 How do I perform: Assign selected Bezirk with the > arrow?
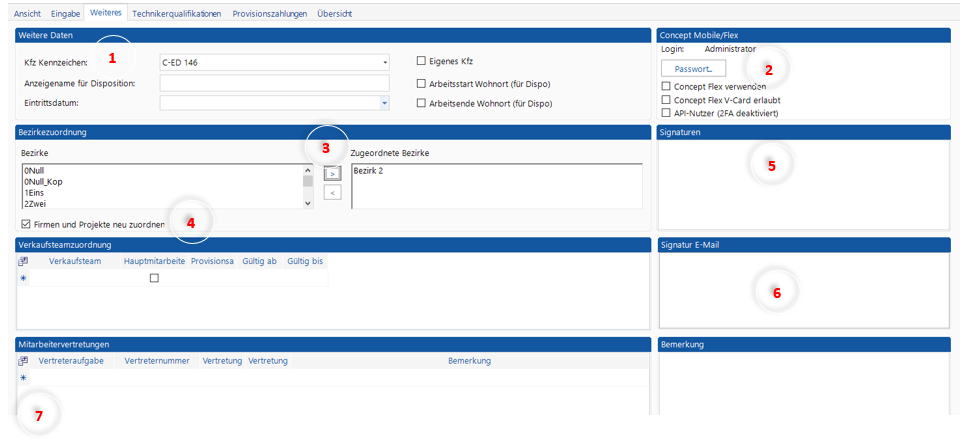pos(333,173)
